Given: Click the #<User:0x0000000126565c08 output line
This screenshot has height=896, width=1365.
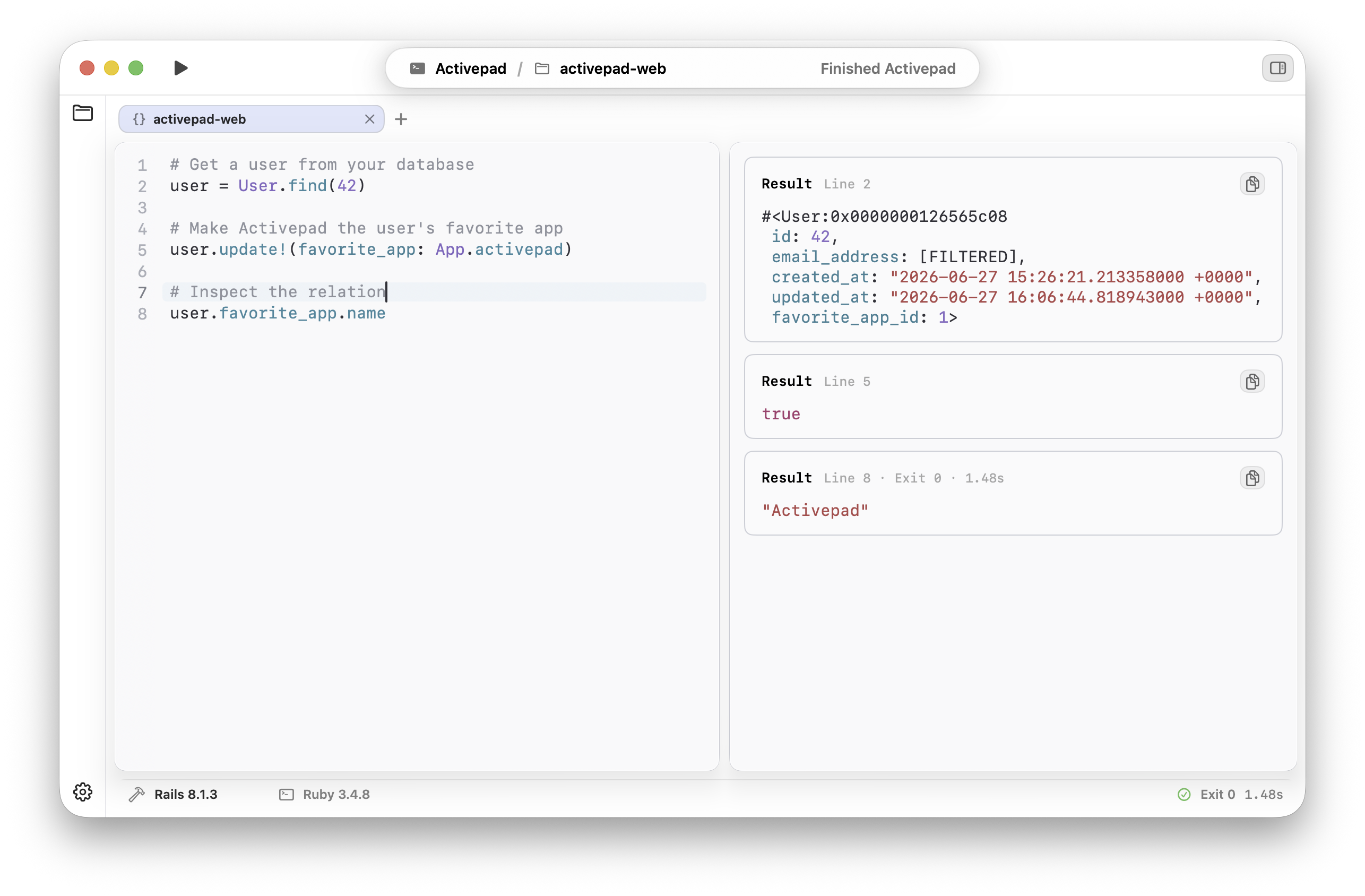Looking at the screenshot, I should point(884,216).
